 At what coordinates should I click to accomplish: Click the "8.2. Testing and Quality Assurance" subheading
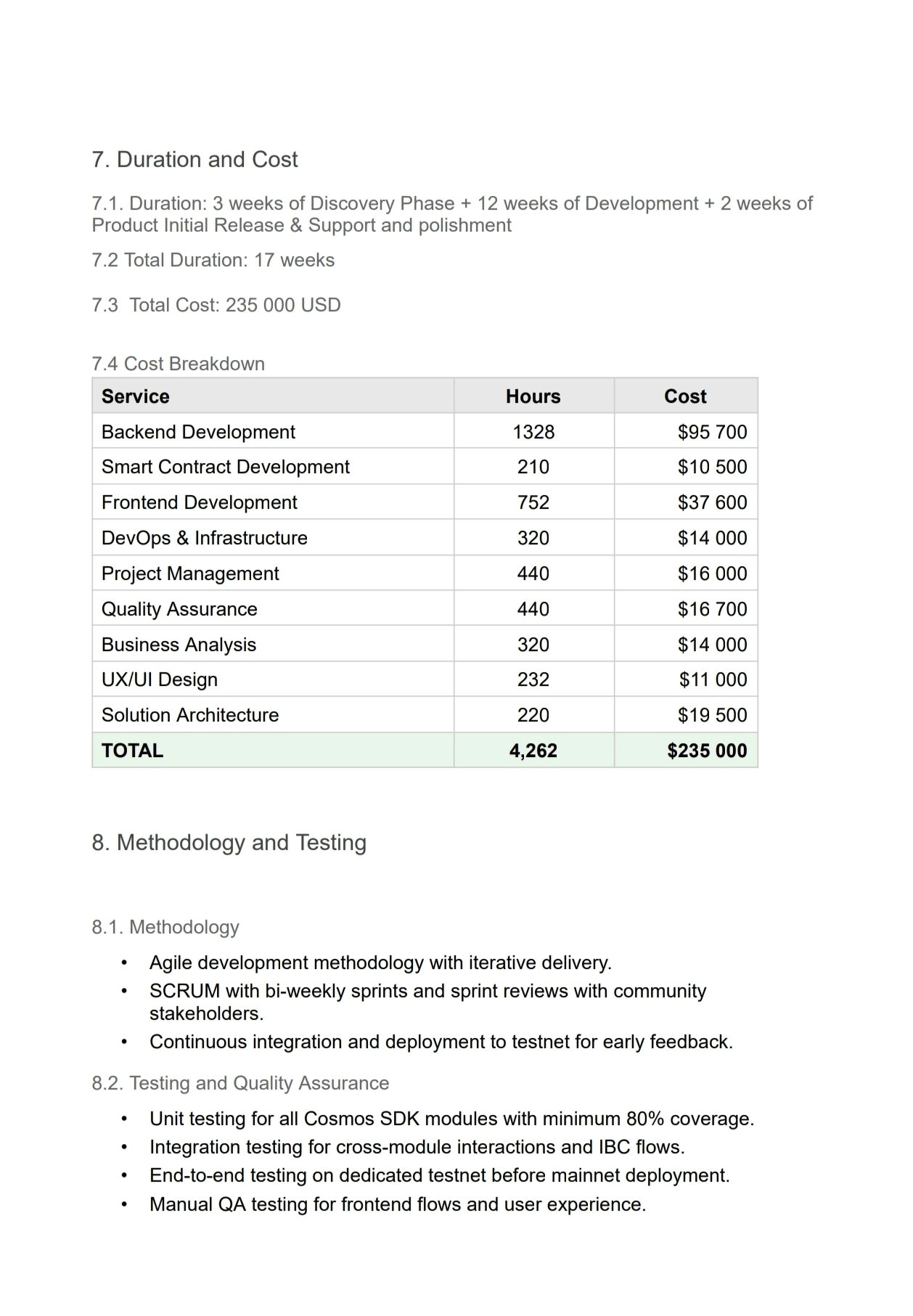click(x=240, y=1083)
